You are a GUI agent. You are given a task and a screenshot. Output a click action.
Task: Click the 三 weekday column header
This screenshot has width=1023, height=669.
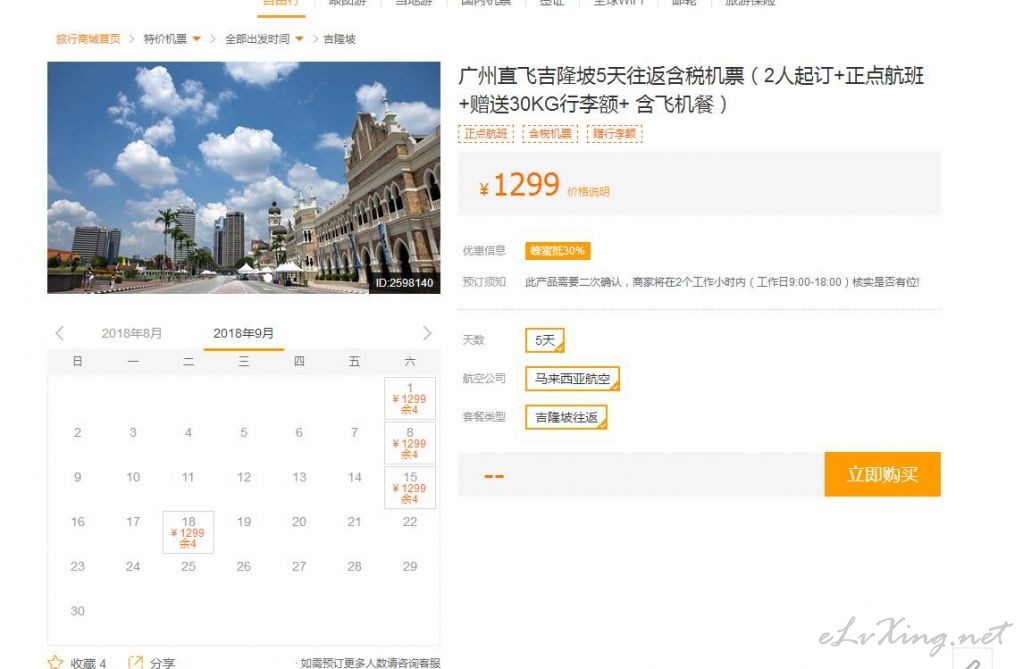pyautogui.click(x=244, y=362)
